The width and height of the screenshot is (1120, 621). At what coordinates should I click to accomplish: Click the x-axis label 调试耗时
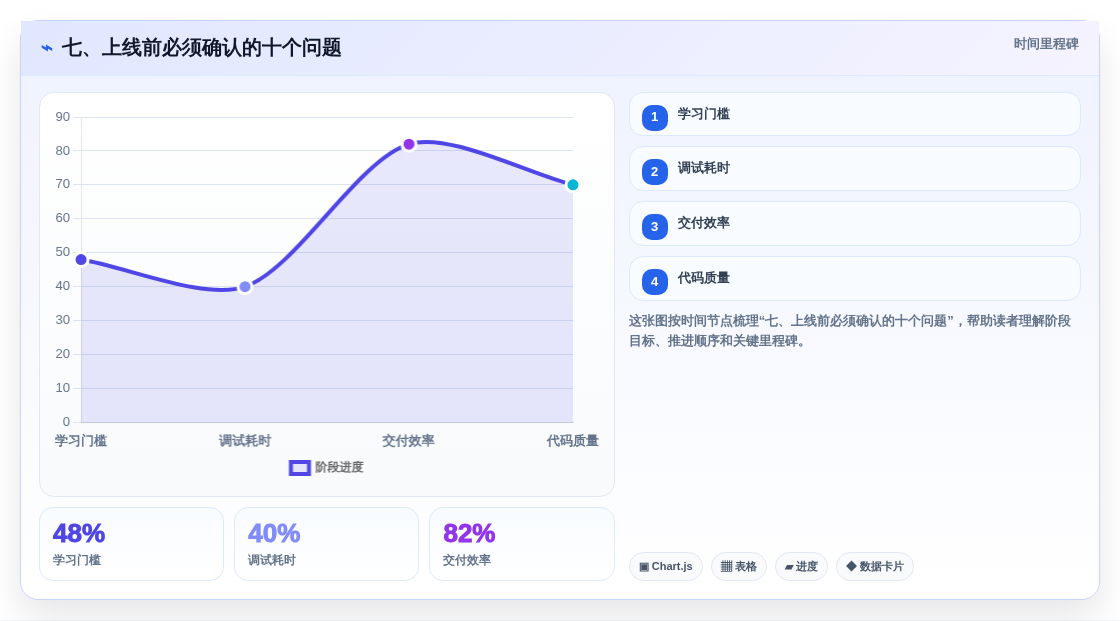click(x=245, y=441)
